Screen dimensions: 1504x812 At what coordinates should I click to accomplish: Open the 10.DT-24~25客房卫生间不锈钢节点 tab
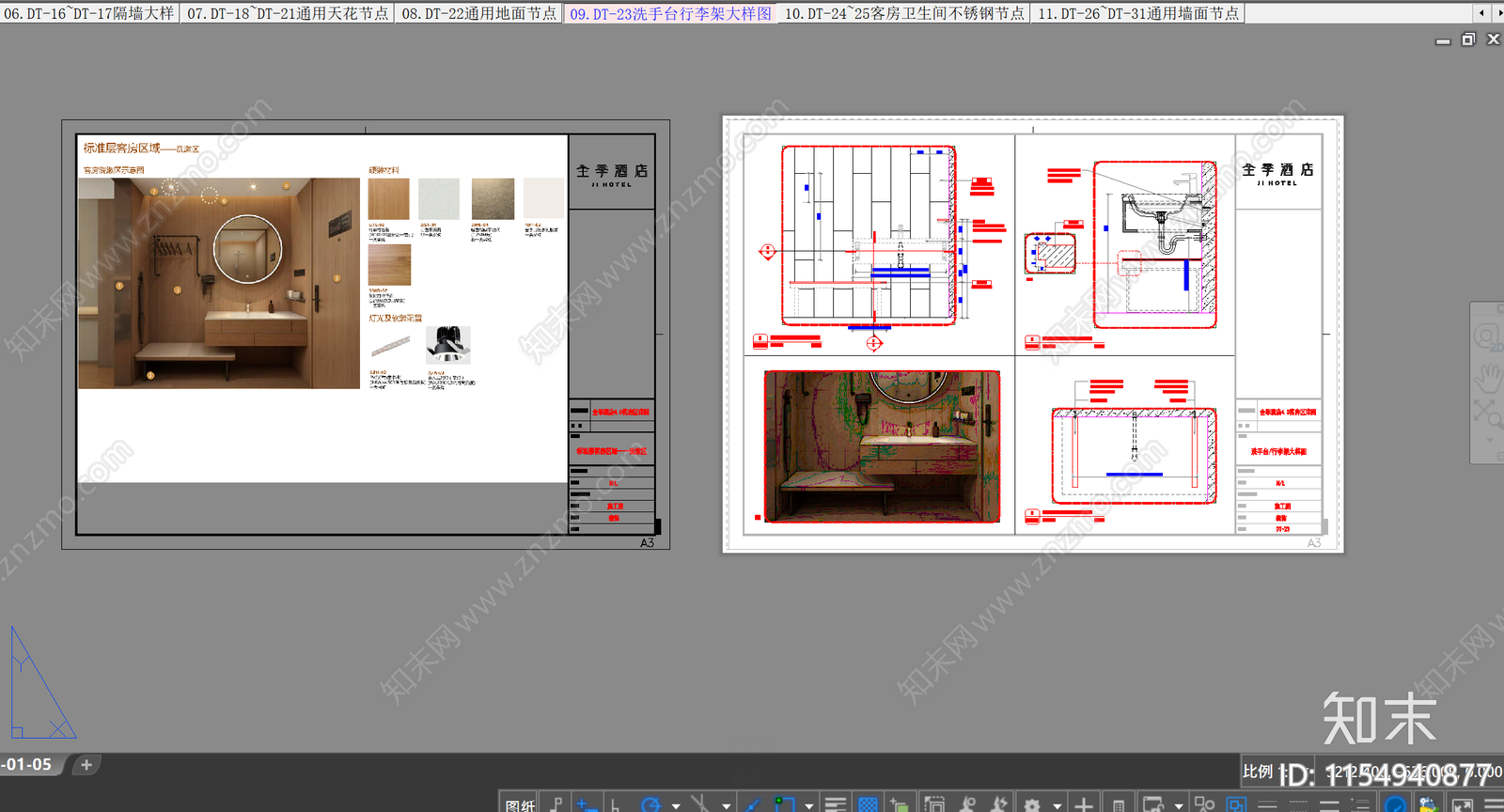click(x=904, y=13)
